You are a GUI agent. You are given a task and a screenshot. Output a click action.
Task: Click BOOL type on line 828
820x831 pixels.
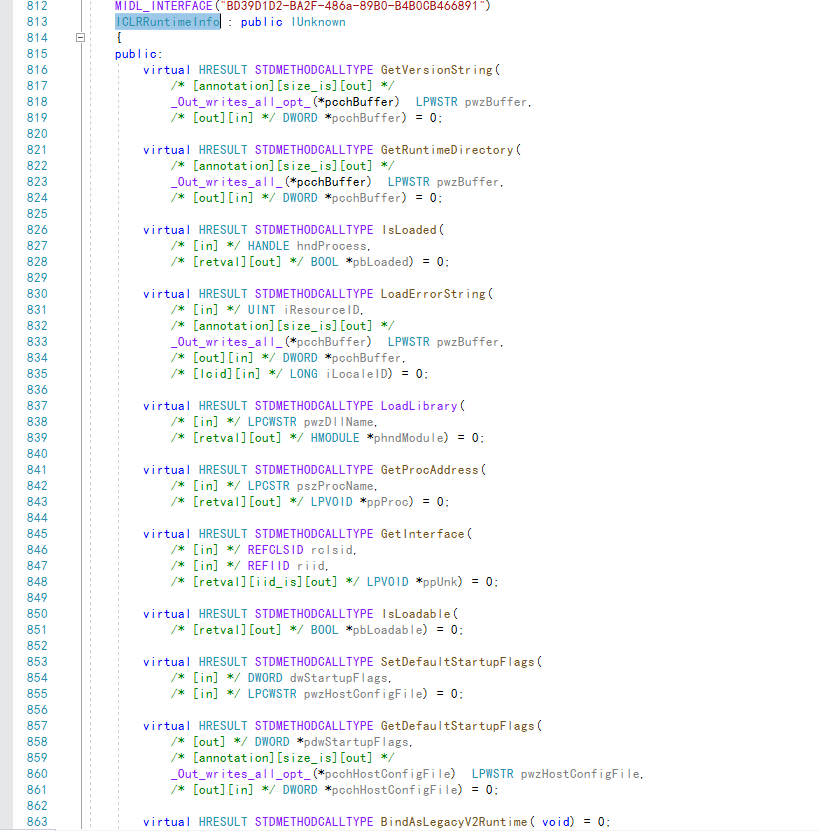(x=324, y=262)
